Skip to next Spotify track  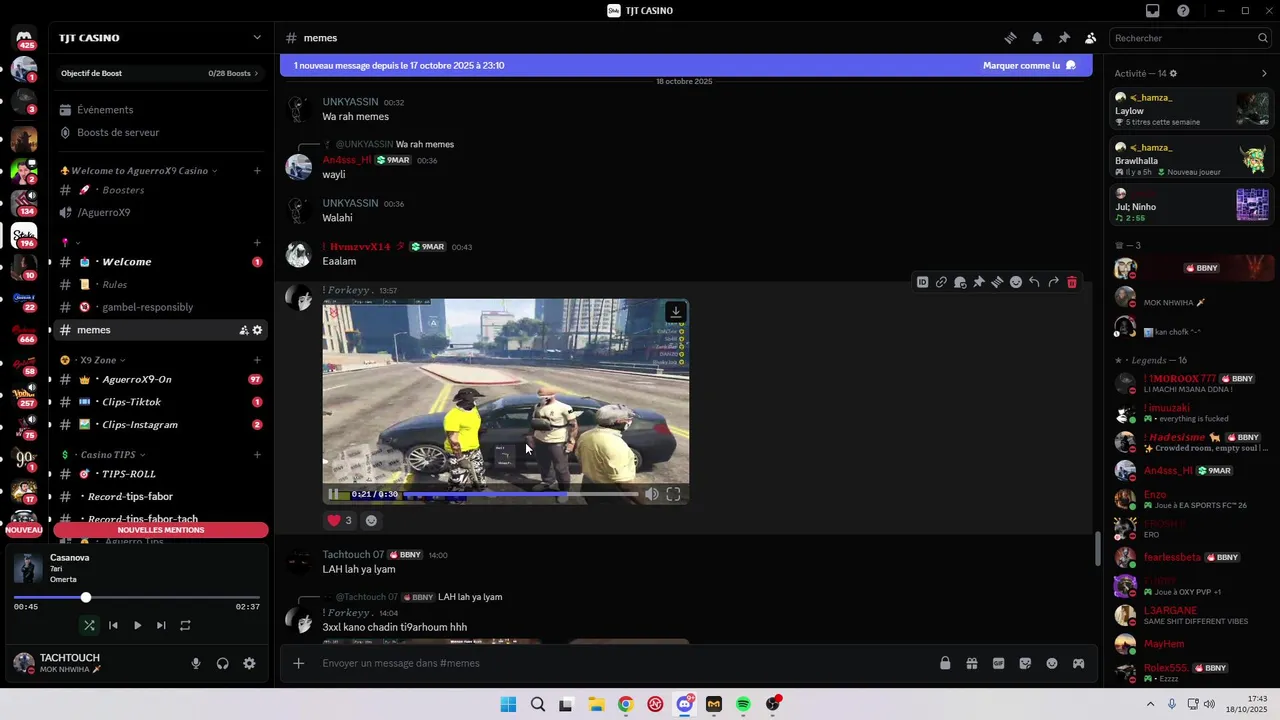coord(161,625)
